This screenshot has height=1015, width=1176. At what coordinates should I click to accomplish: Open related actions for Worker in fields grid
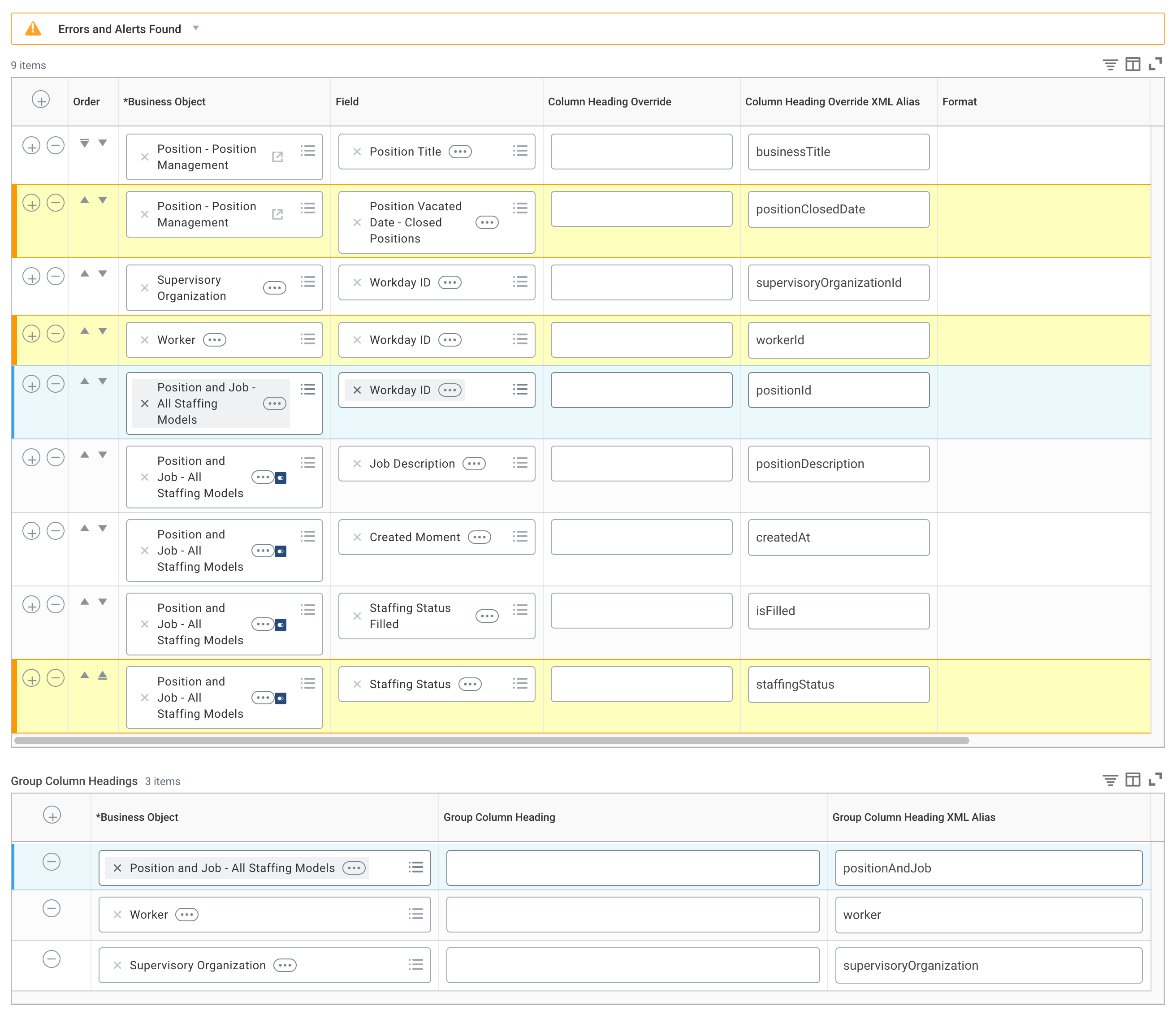coord(215,340)
